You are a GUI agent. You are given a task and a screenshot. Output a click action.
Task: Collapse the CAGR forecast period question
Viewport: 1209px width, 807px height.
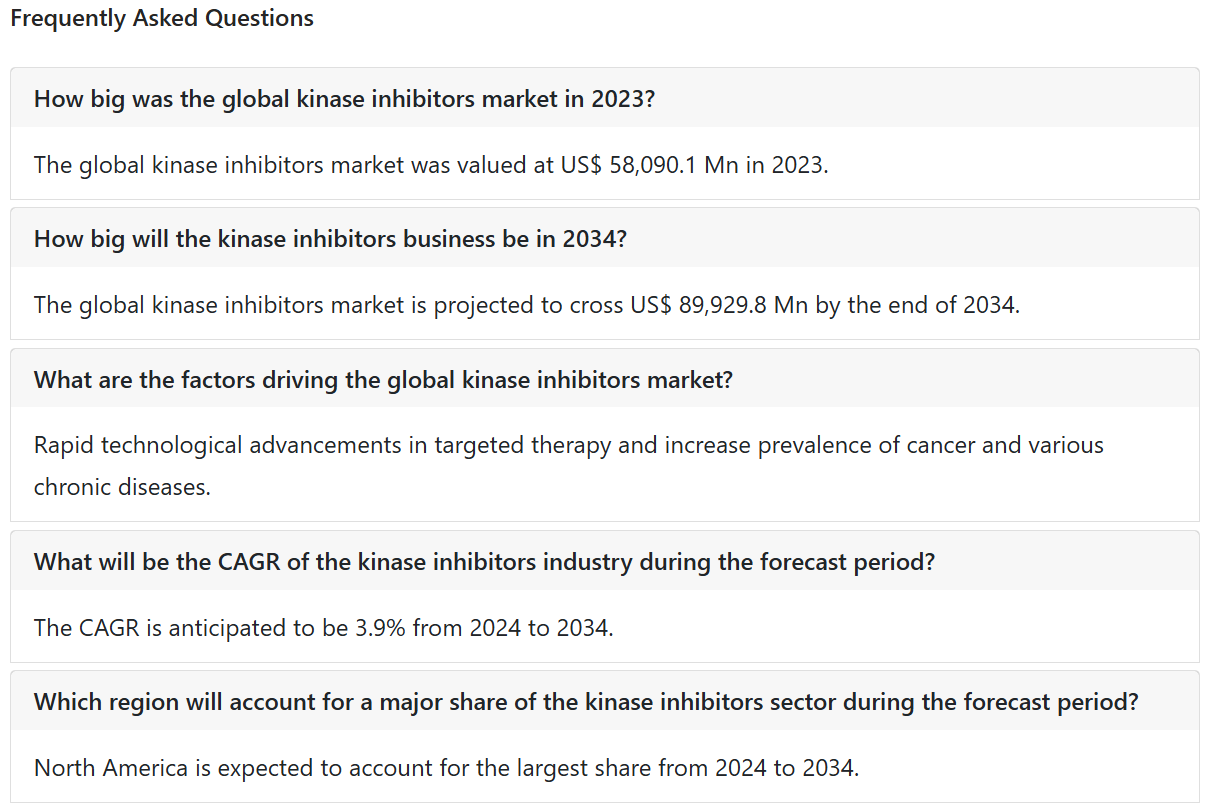[604, 561]
